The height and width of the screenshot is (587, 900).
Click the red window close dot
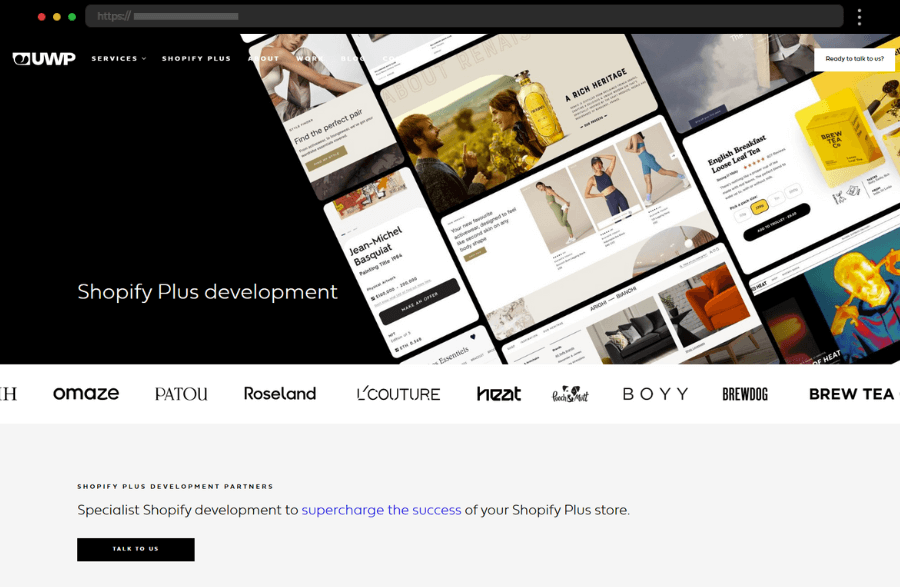pos(41,17)
